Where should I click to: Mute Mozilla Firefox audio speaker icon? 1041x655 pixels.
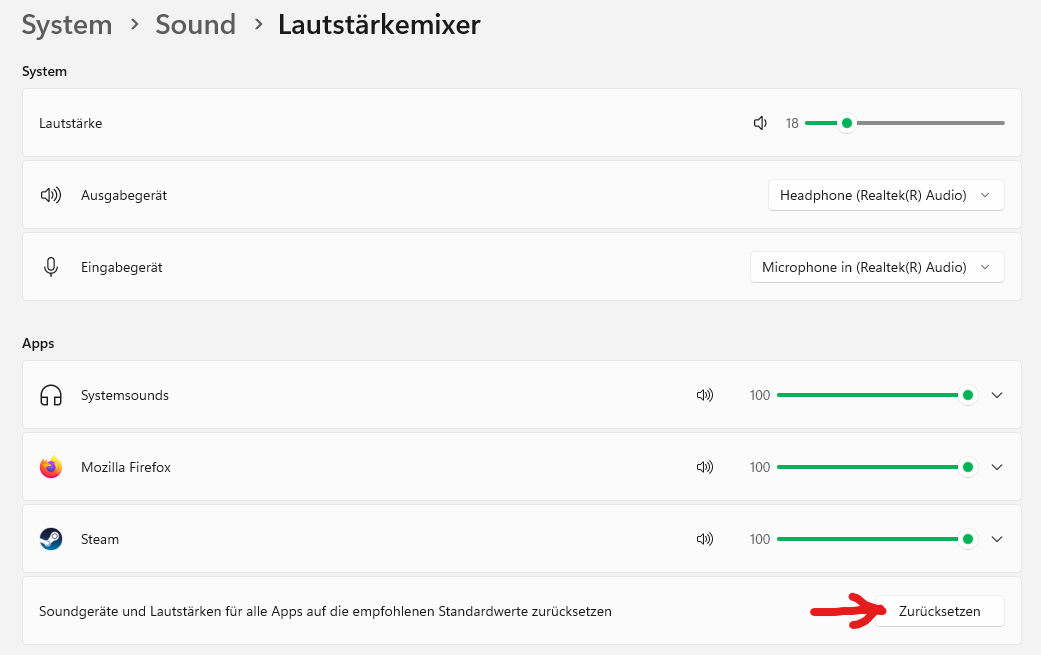[705, 467]
